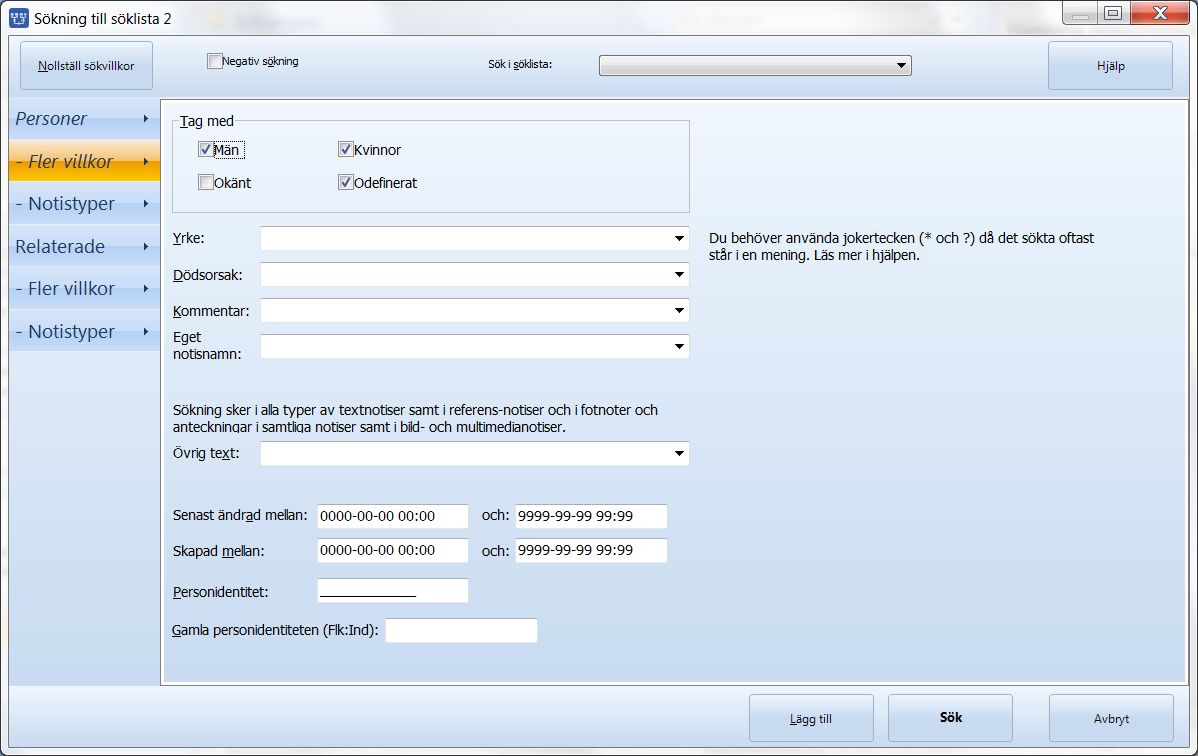Minimize the search dialog window
Image resolution: width=1198 pixels, height=756 pixels.
[x=1080, y=13]
